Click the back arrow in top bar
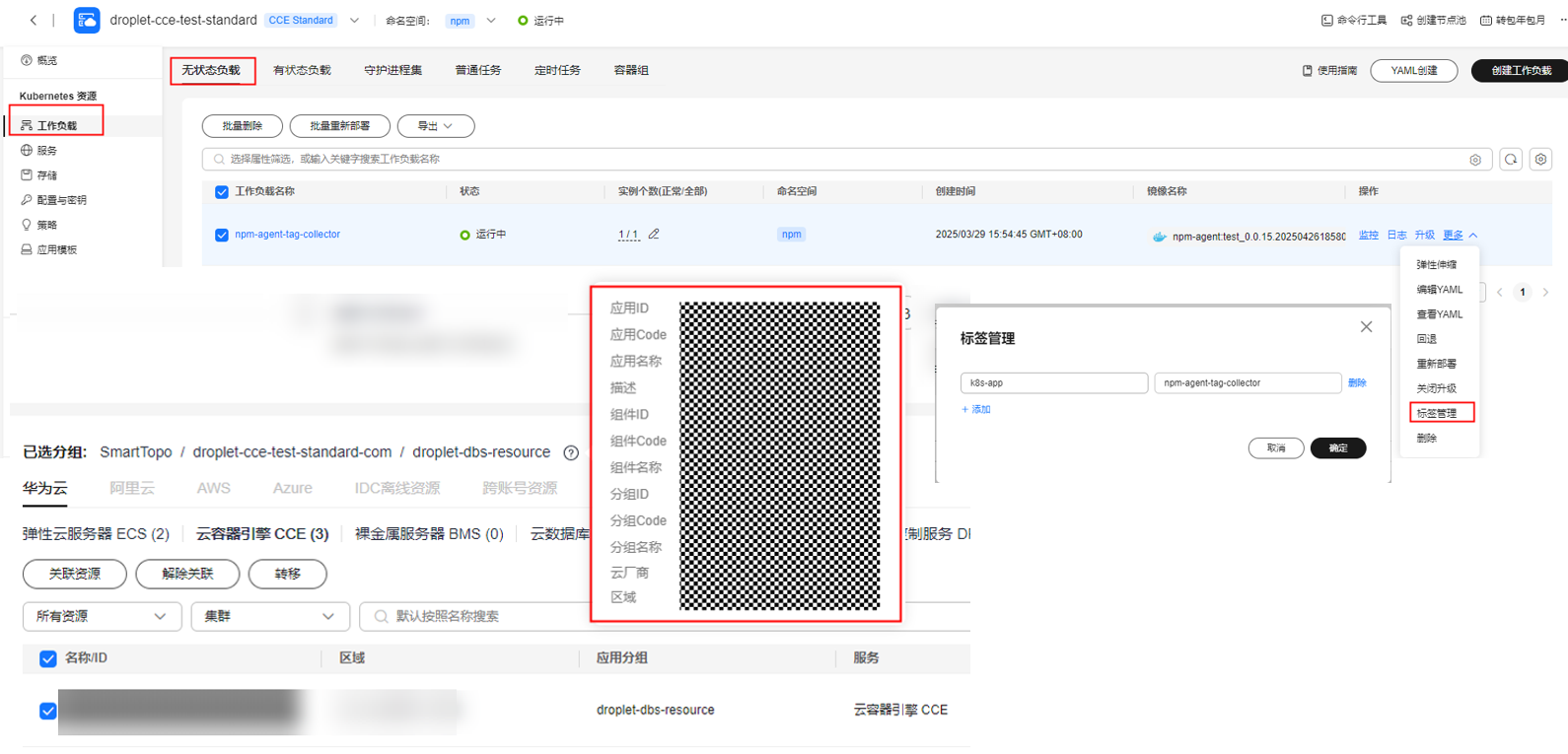The height and width of the screenshot is (754, 1568). 34,20
